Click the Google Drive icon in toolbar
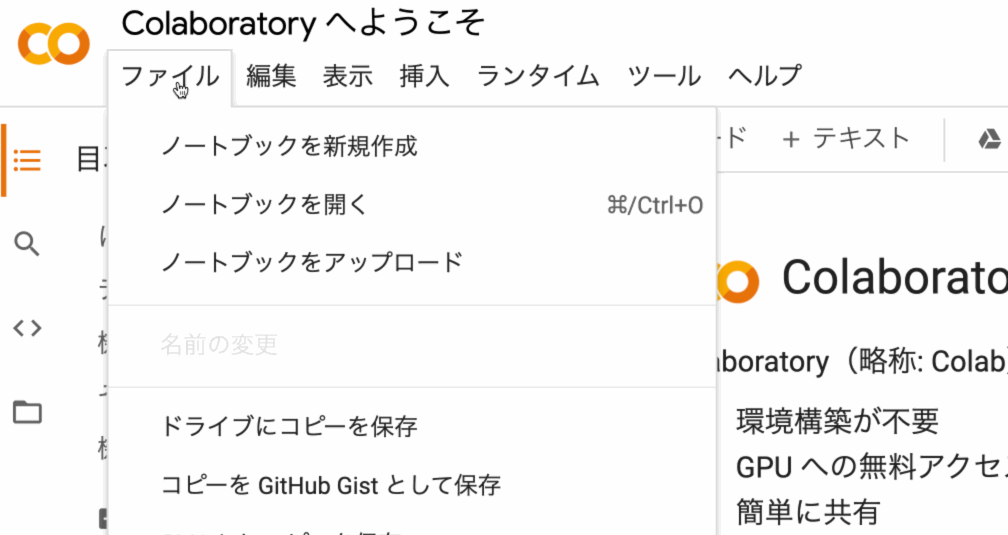1008x535 pixels. click(989, 139)
